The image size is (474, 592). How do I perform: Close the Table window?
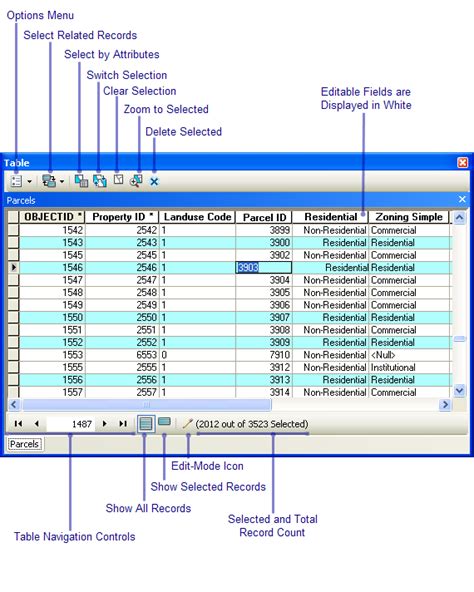point(462,163)
